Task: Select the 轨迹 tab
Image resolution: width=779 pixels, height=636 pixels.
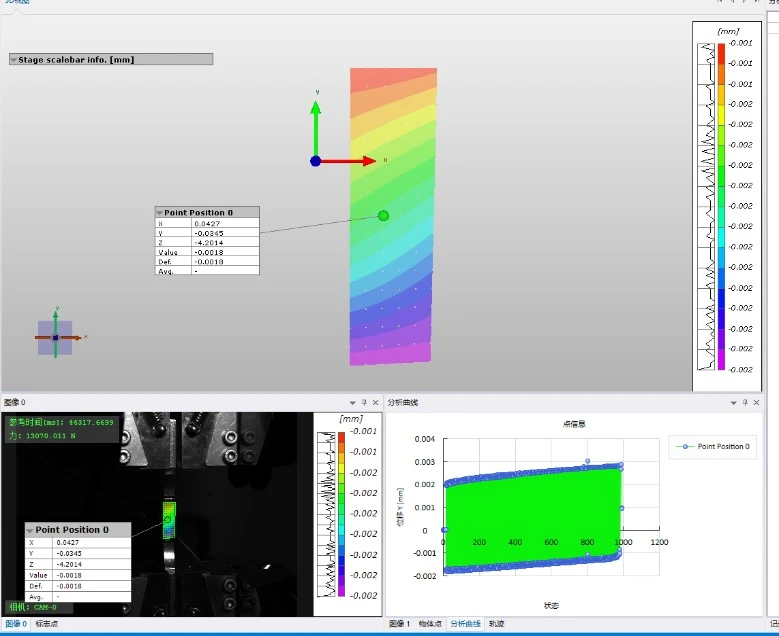Action: coord(497,624)
